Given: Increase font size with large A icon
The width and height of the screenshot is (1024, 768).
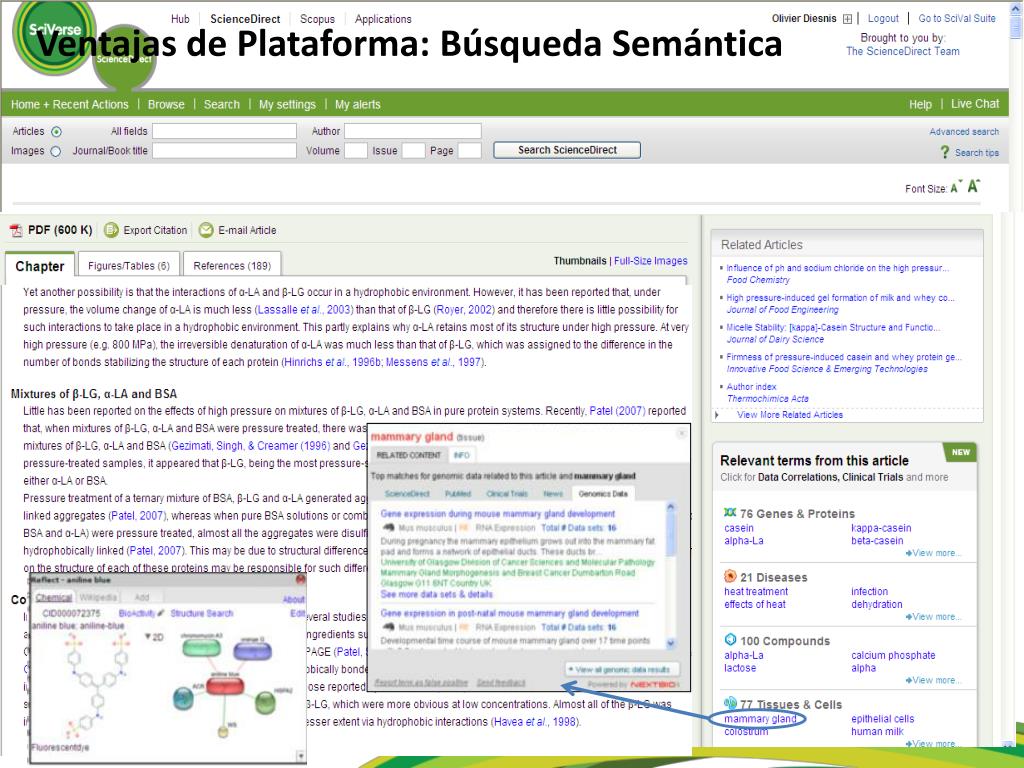Looking at the screenshot, I should point(973,186).
